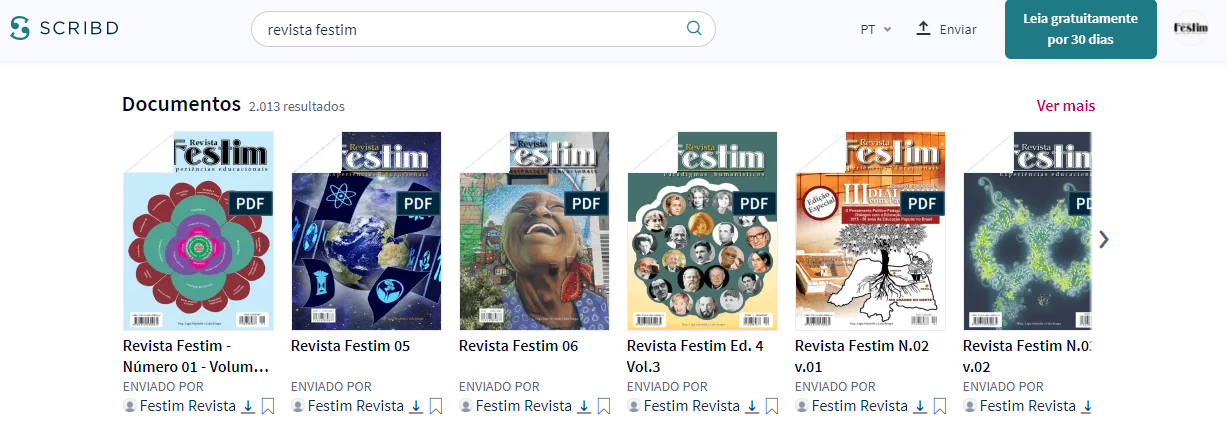Image resolution: width=1227 pixels, height=443 pixels.
Task: Click user avatar icon under Revista Festim 06
Action: point(466,406)
